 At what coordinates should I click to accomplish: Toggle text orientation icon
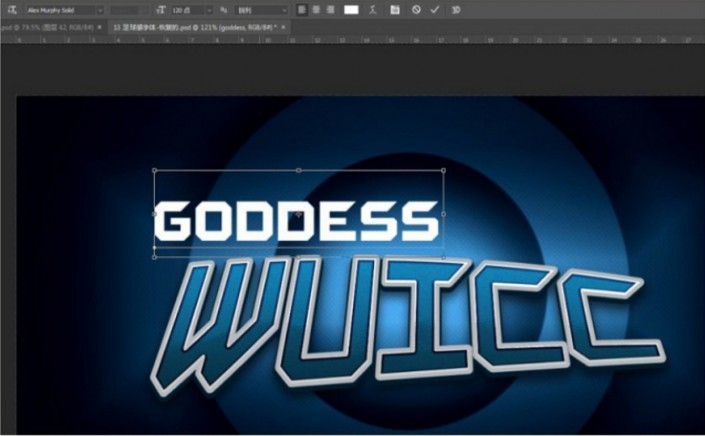tap(12, 10)
